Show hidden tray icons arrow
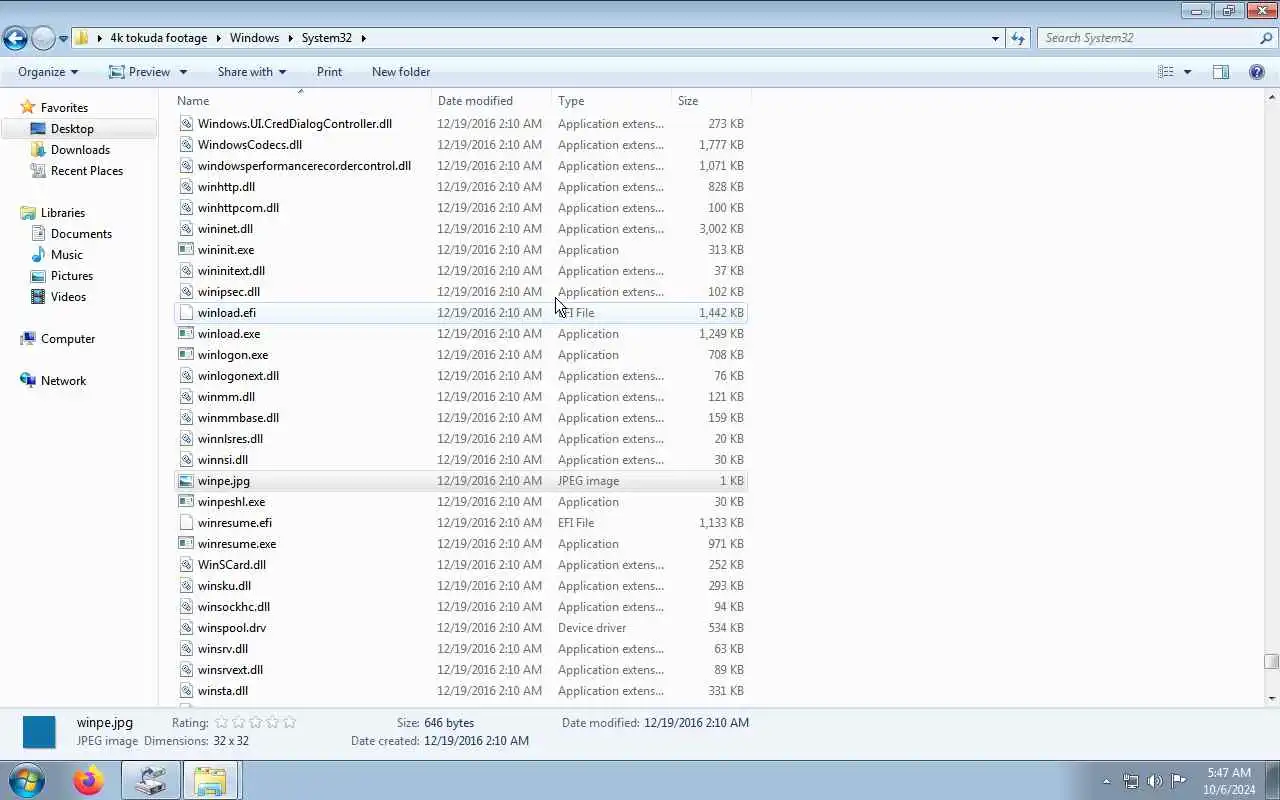 [1106, 781]
